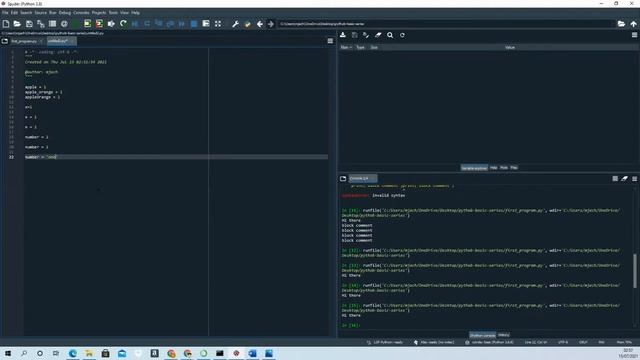Viewport: 640px width, 360px height.
Task: Create a new file from the toolbar
Action: pos(6,24)
